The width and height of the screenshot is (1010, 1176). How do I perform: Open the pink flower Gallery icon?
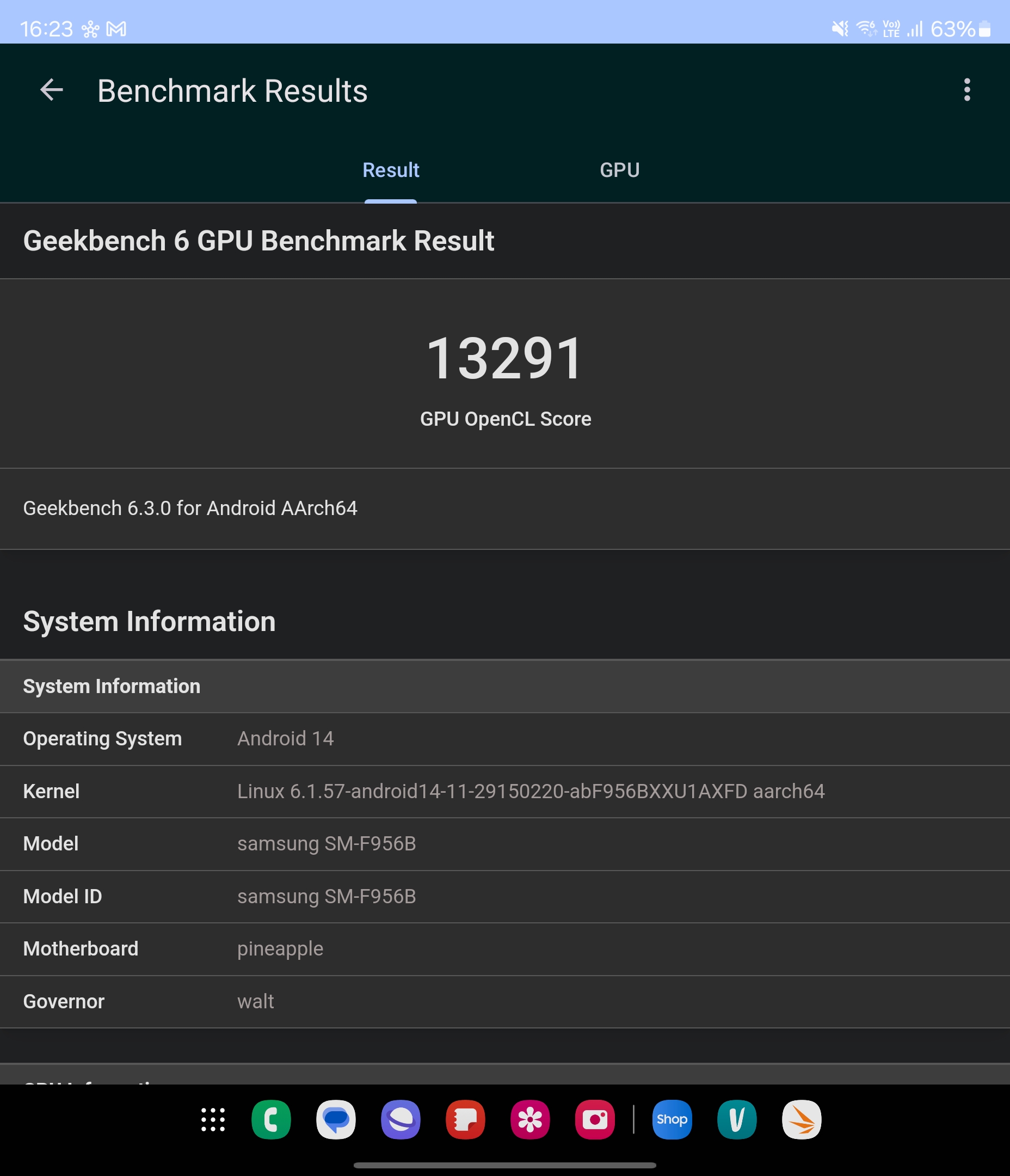coord(530,1120)
